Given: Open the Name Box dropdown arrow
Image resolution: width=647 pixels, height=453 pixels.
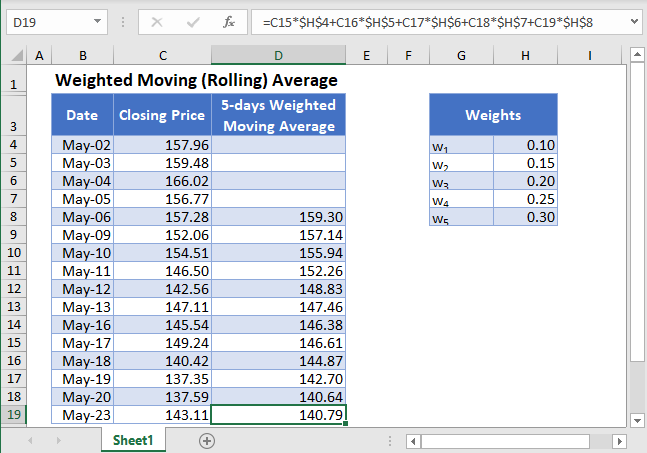Looking at the screenshot, I should pos(97,21).
